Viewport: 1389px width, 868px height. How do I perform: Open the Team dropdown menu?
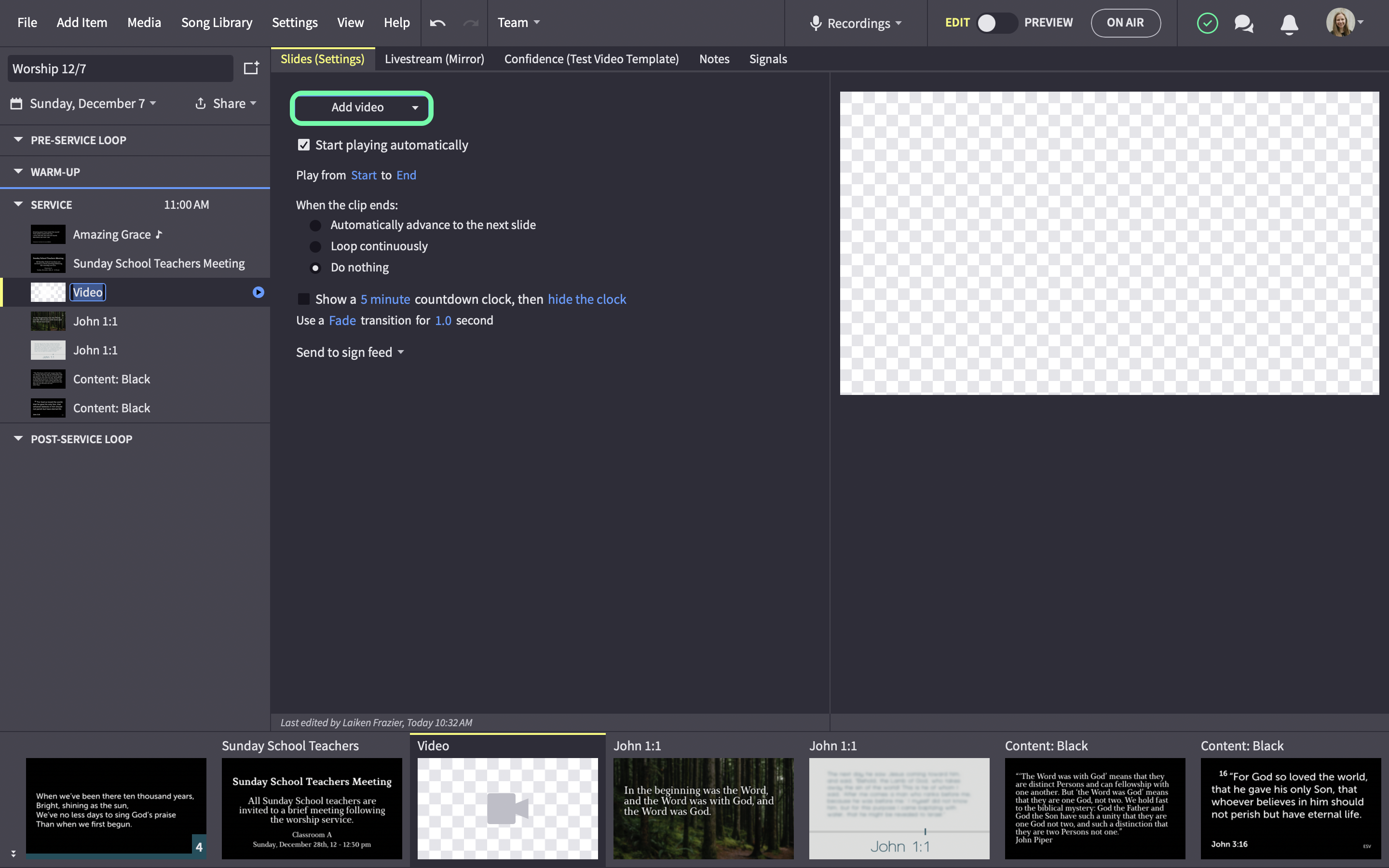point(518,22)
